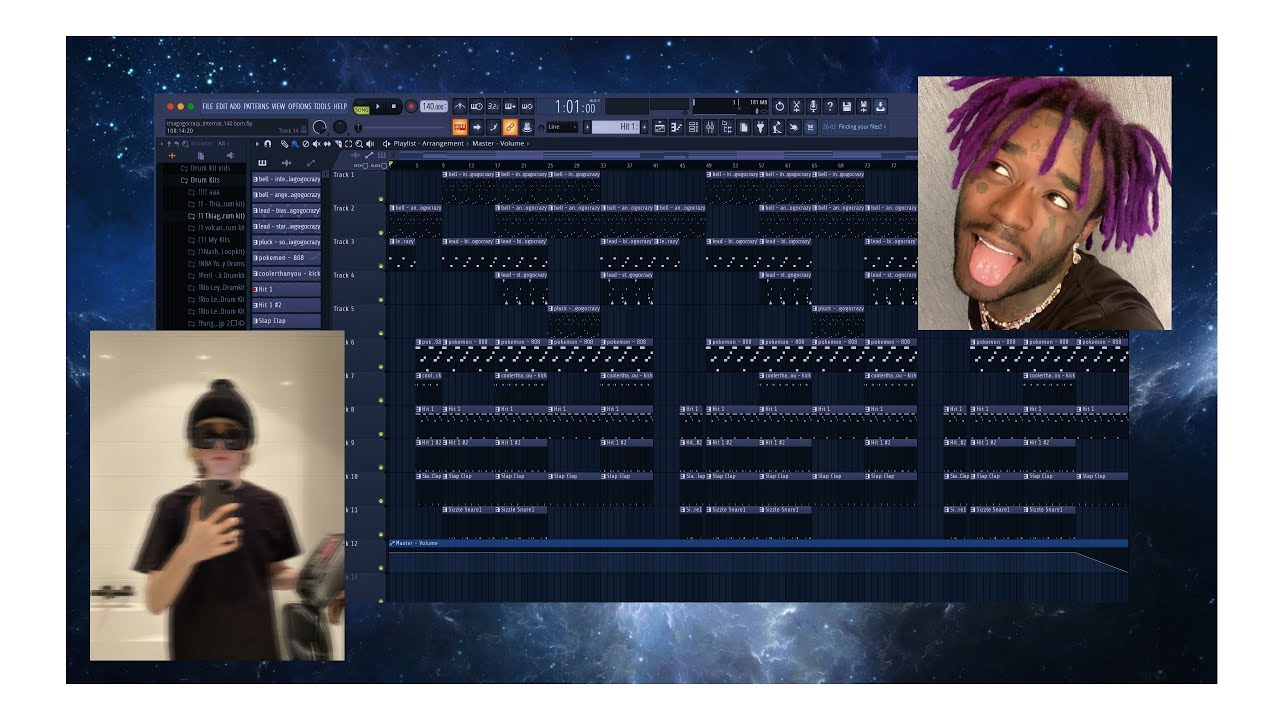Stop playback with the stop button
This screenshot has height=720, width=1280.
(x=394, y=106)
